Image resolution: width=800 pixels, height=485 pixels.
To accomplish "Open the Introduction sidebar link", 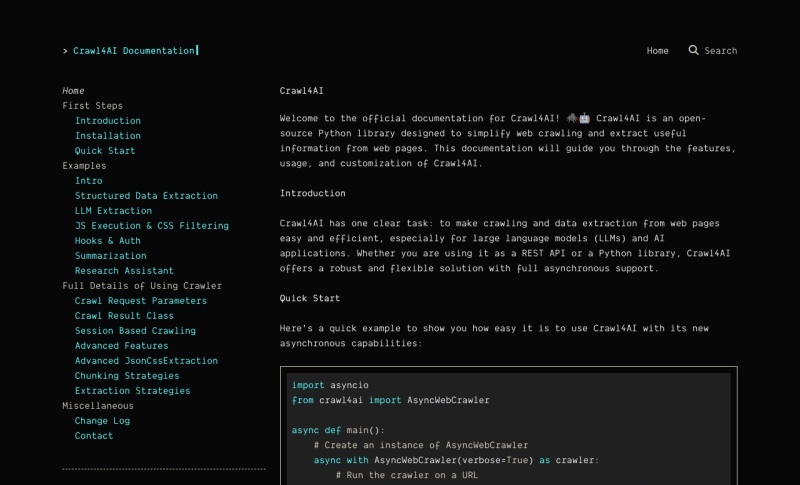I will point(108,121).
